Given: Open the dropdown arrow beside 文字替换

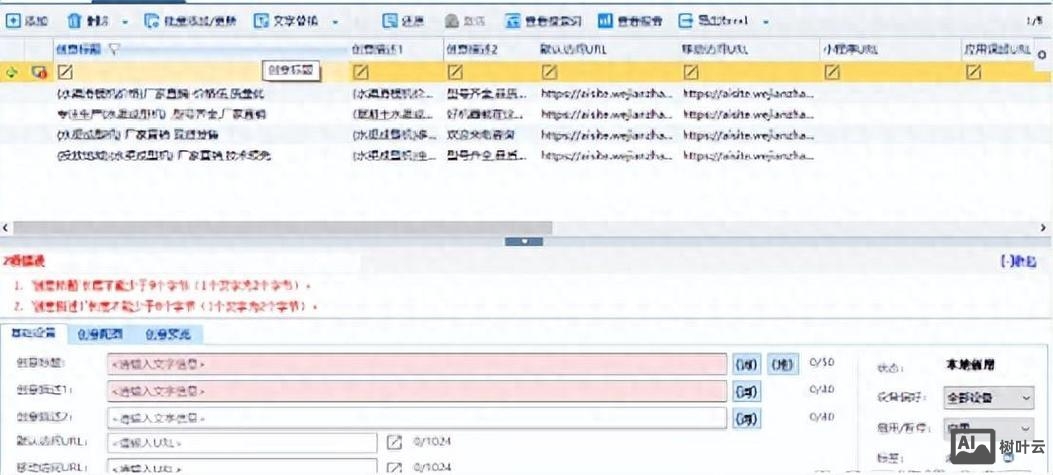Looking at the screenshot, I should [335, 21].
